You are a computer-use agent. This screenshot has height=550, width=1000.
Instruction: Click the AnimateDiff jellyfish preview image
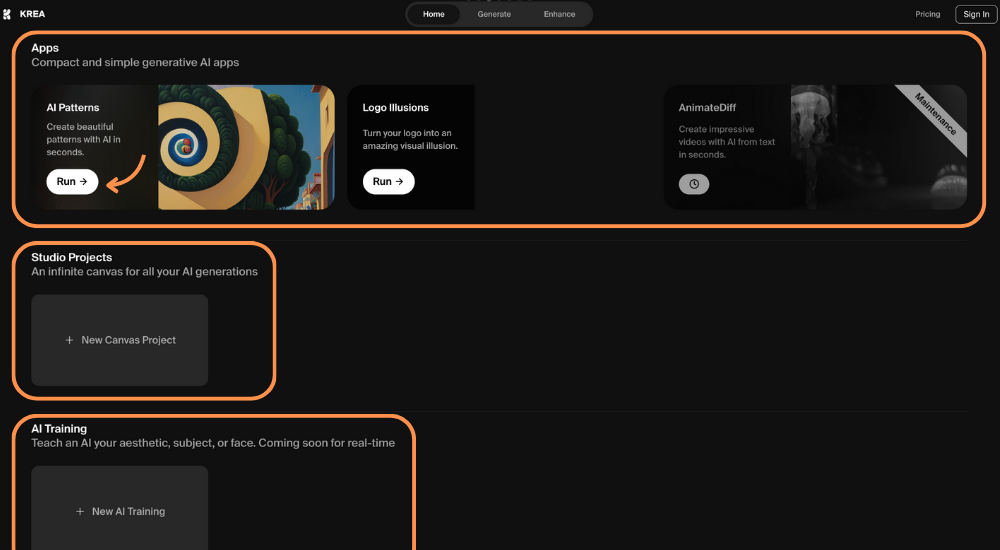[x=879, y=147]
